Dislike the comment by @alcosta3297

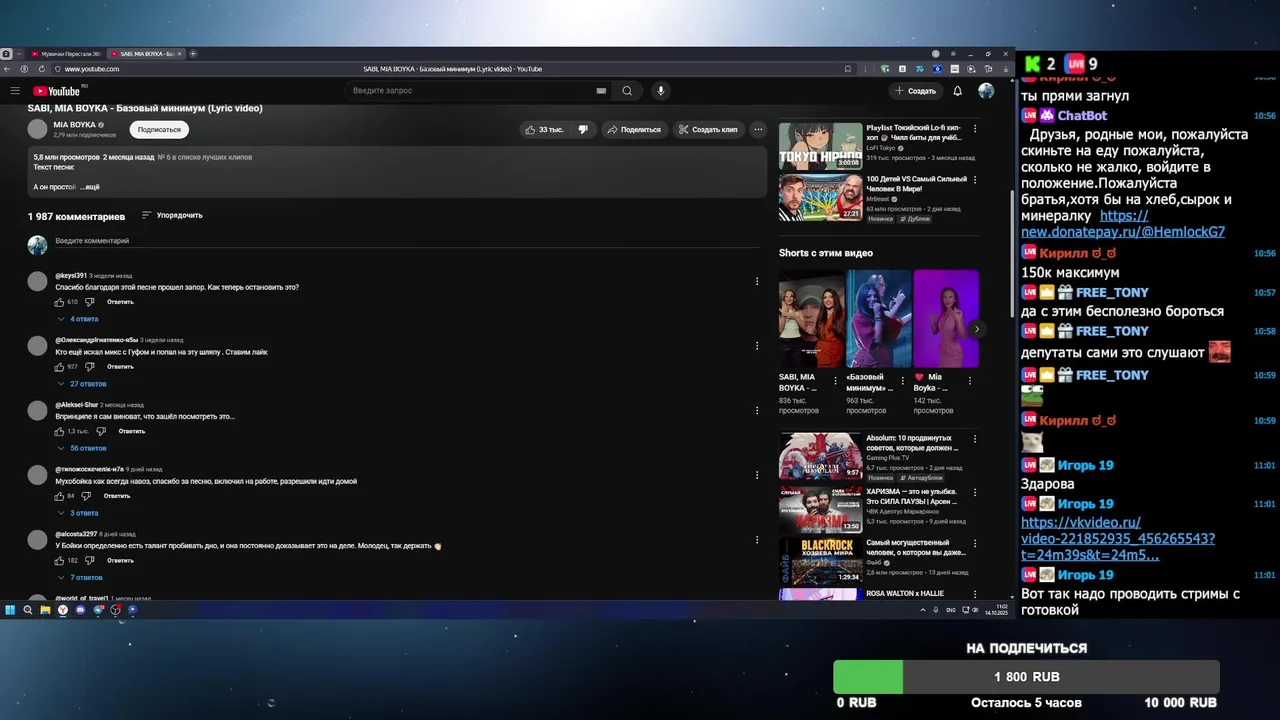click(x=90, y=560)
